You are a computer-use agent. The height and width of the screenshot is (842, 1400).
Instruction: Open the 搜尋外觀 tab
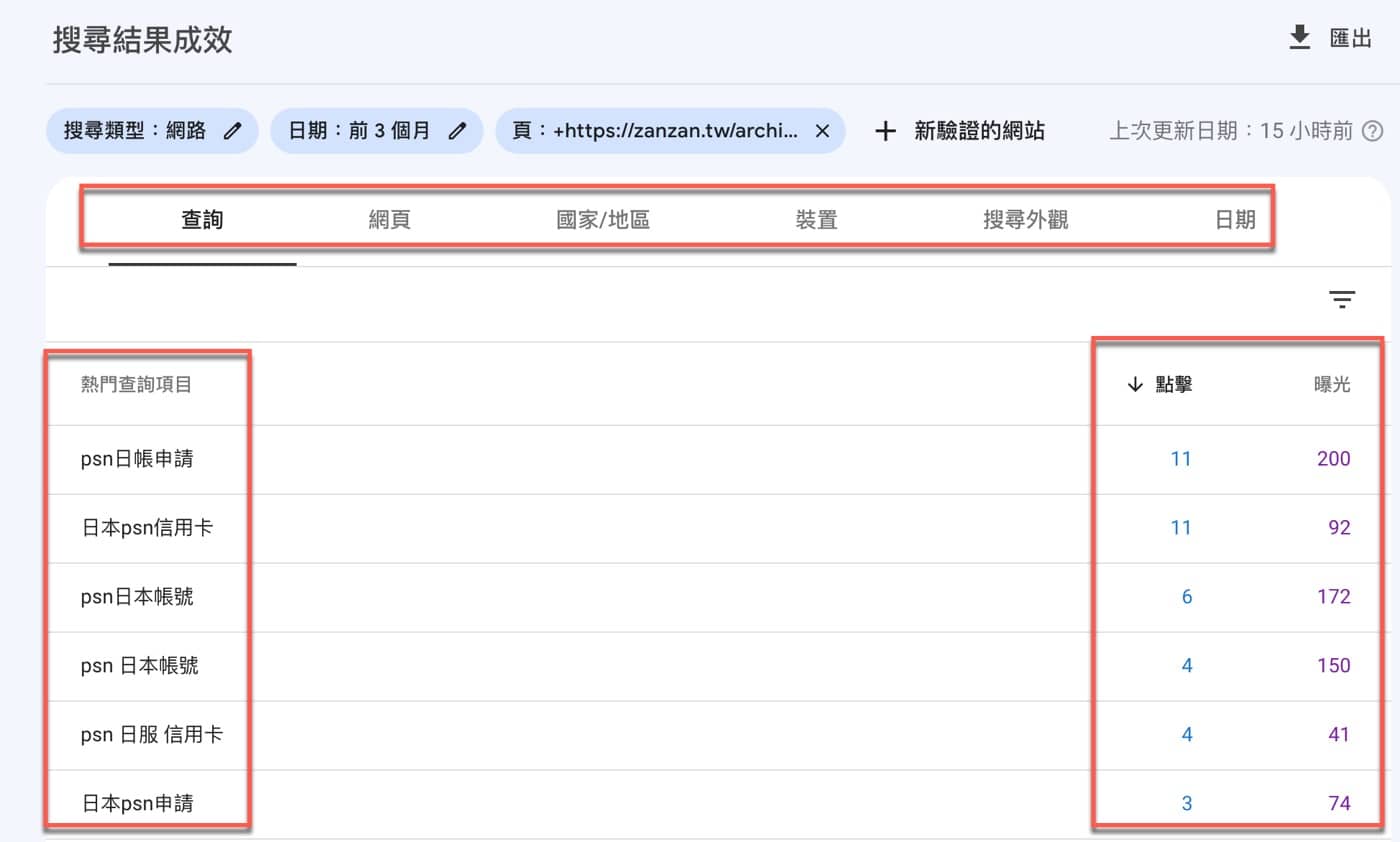pos(1026,220)
